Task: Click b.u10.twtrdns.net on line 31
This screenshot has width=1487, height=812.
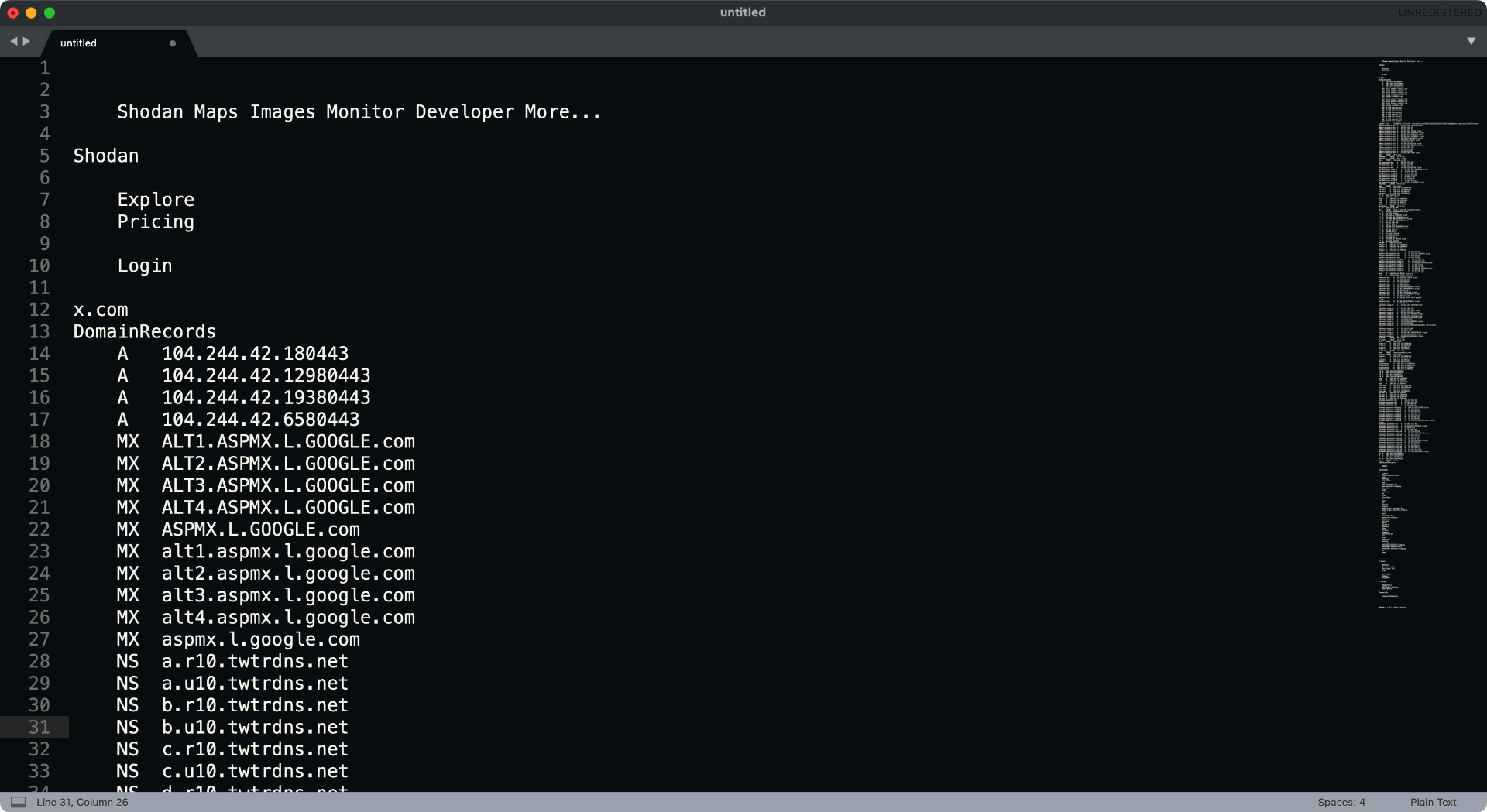Action: [256, 728]
